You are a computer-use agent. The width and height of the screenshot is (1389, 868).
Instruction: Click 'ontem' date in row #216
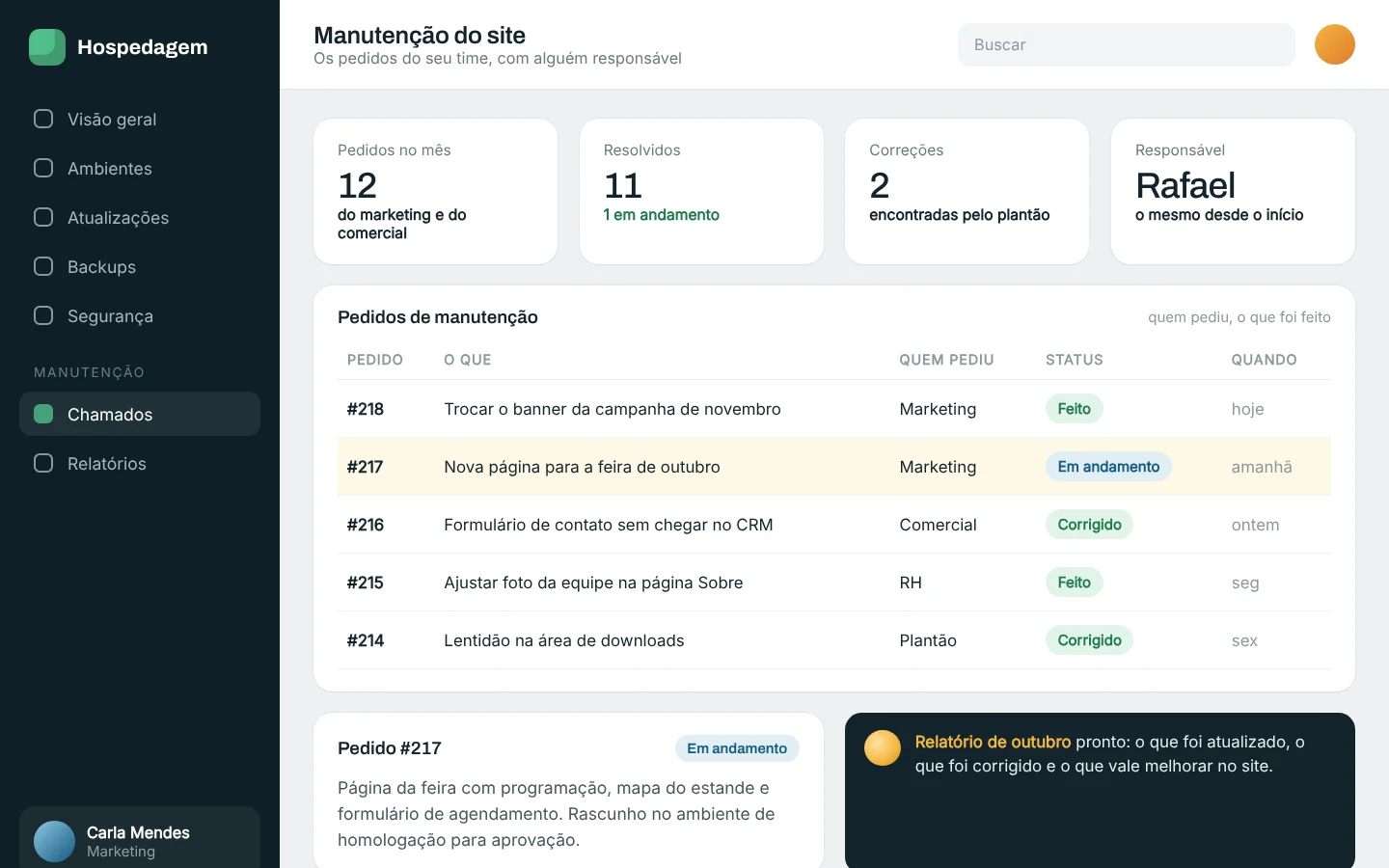click(1255, 525)
